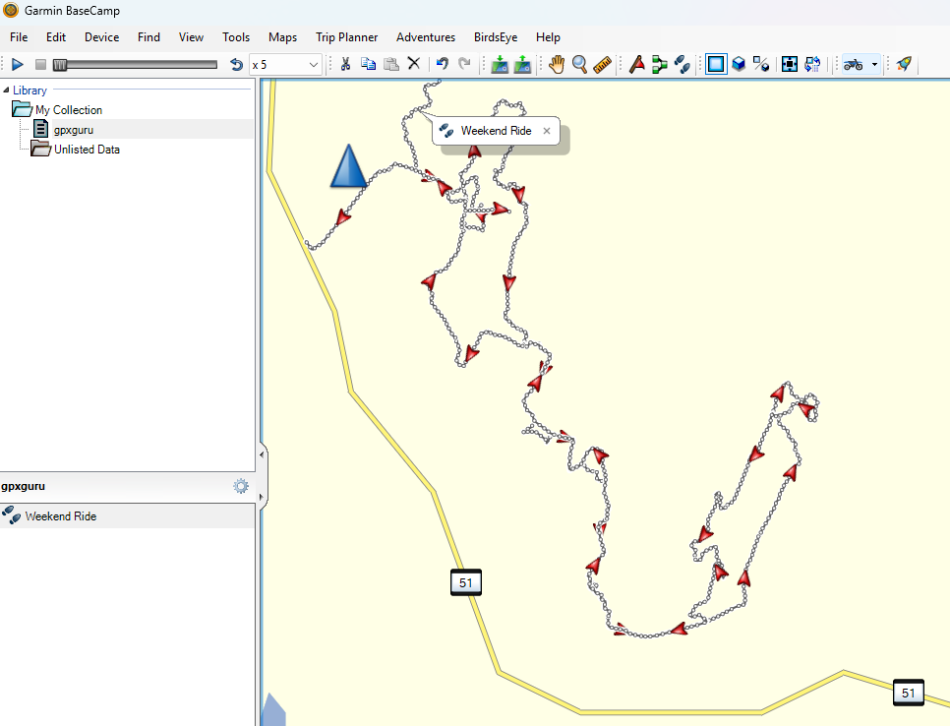Click the Cut scissors icon
Screen dimensions: 950x726
pyautogui.click(x=345, y=64)
